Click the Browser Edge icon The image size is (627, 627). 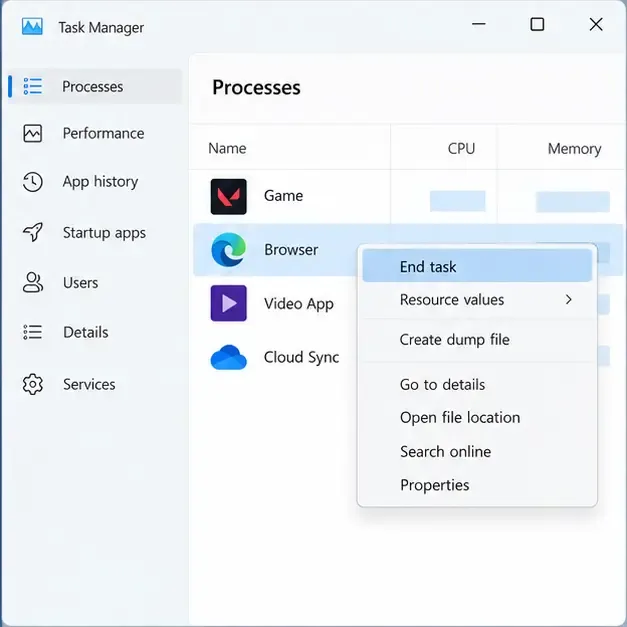pos(228,250)
